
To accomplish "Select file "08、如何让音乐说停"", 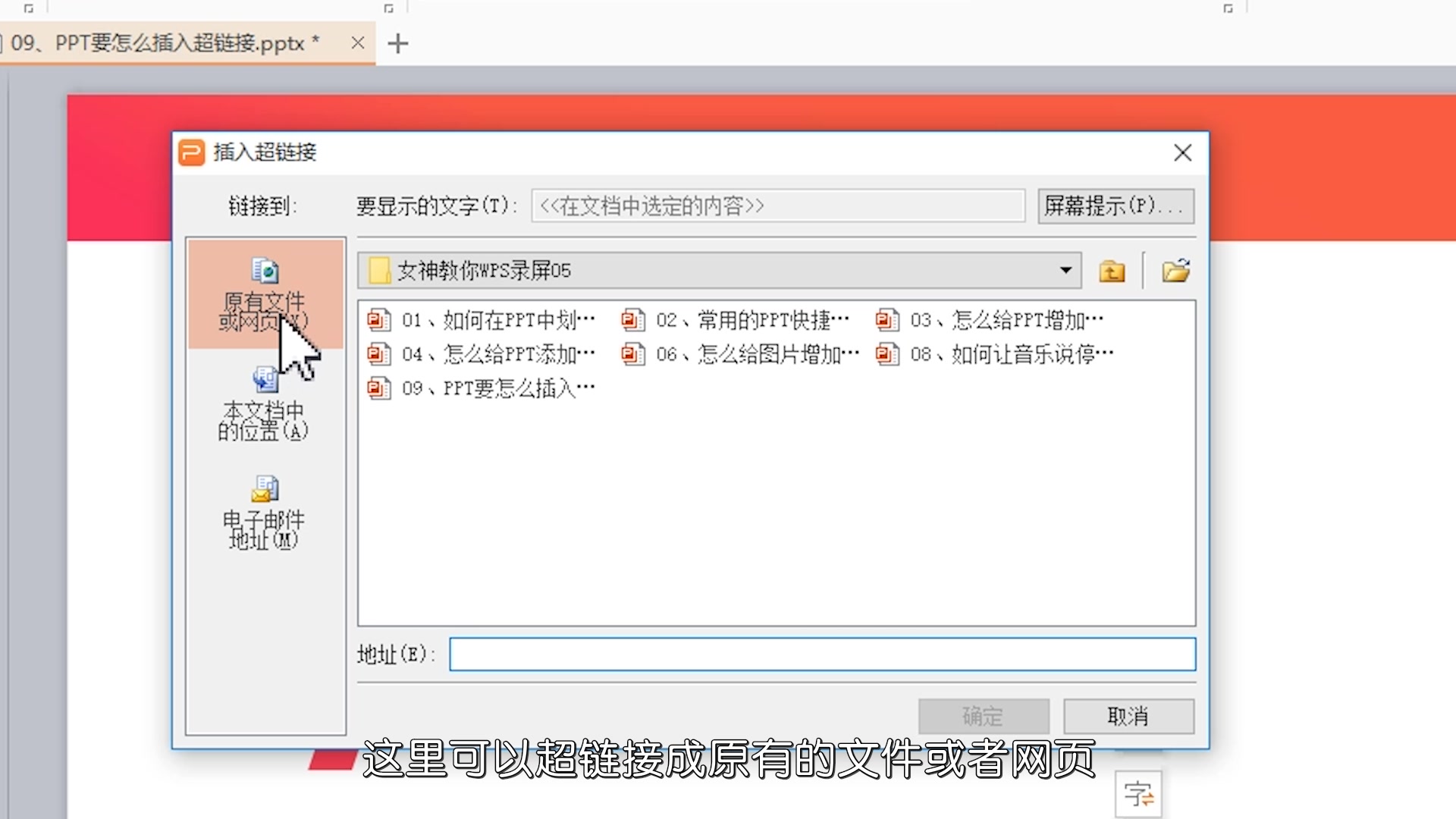I will click(1012, 353).
